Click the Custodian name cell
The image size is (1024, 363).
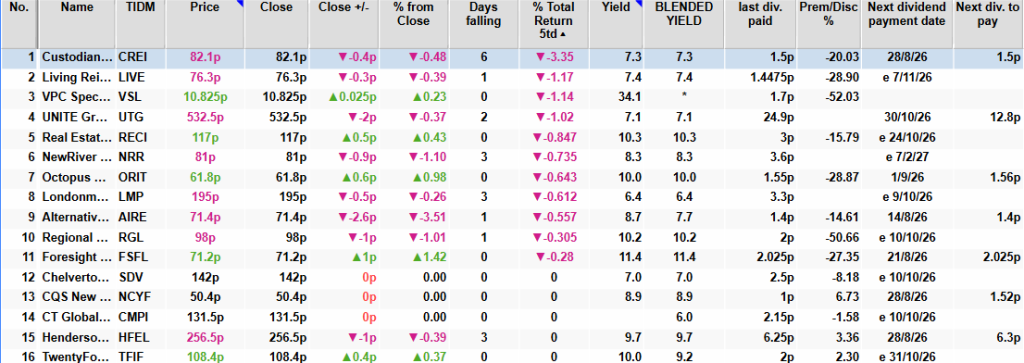tap(78, 57)
